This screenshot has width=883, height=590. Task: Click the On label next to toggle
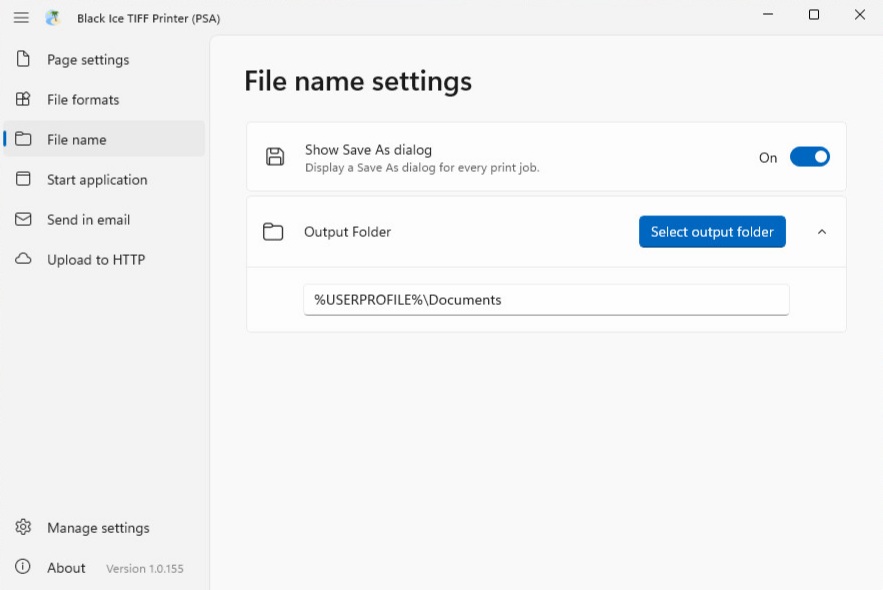coord(768,158)
